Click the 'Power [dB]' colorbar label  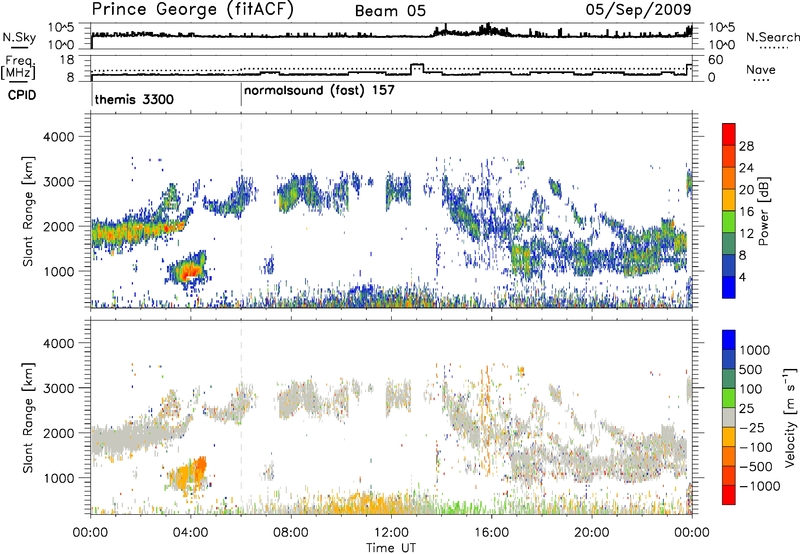pyautogui.click(x=763, y=211)
